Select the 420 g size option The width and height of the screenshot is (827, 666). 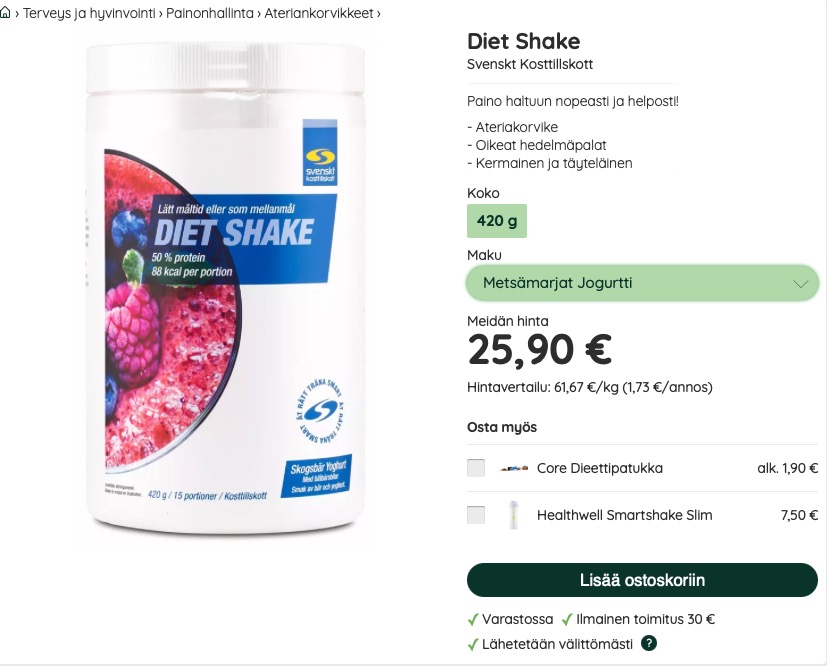(497, 220)
